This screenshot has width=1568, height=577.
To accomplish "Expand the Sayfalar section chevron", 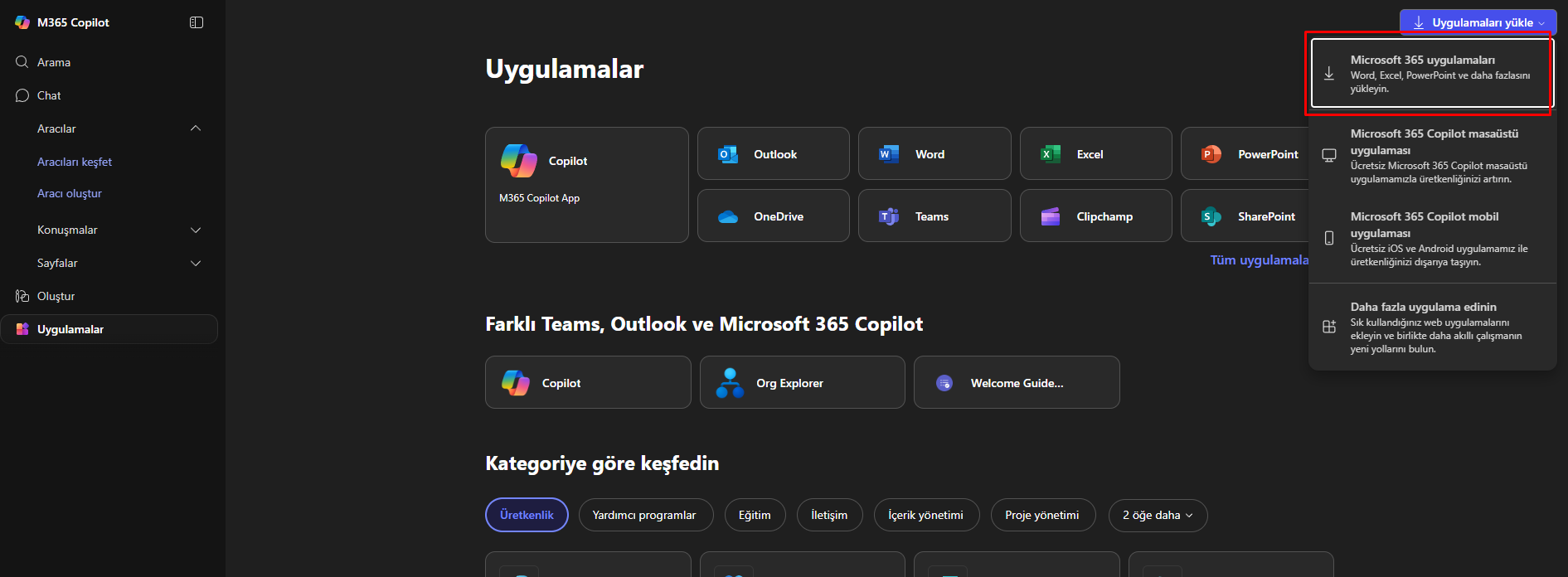I will [196, 263].
